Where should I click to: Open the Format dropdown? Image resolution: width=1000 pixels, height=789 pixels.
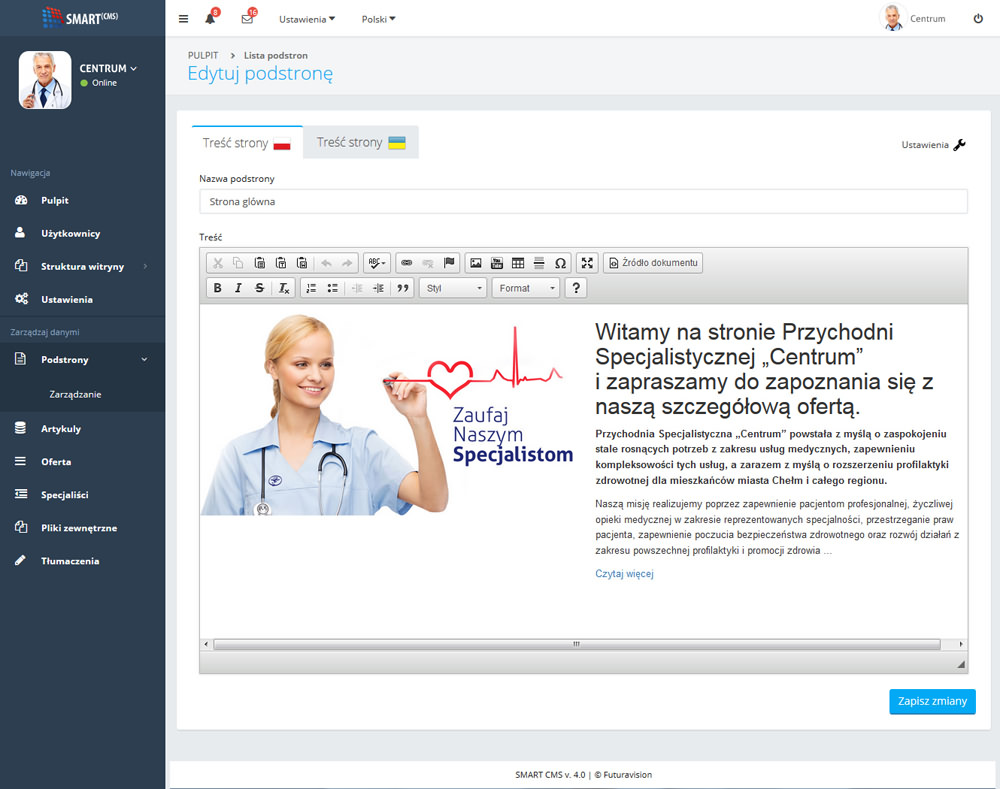click(x=526, y=288)
